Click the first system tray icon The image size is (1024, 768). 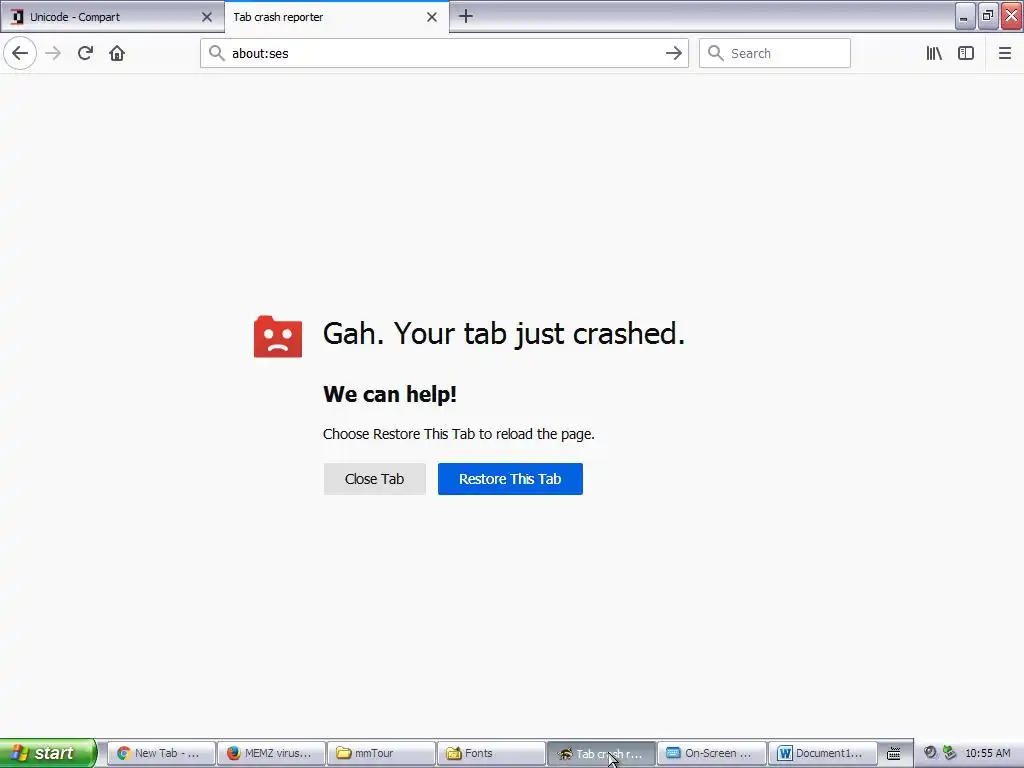pos(930,752)
